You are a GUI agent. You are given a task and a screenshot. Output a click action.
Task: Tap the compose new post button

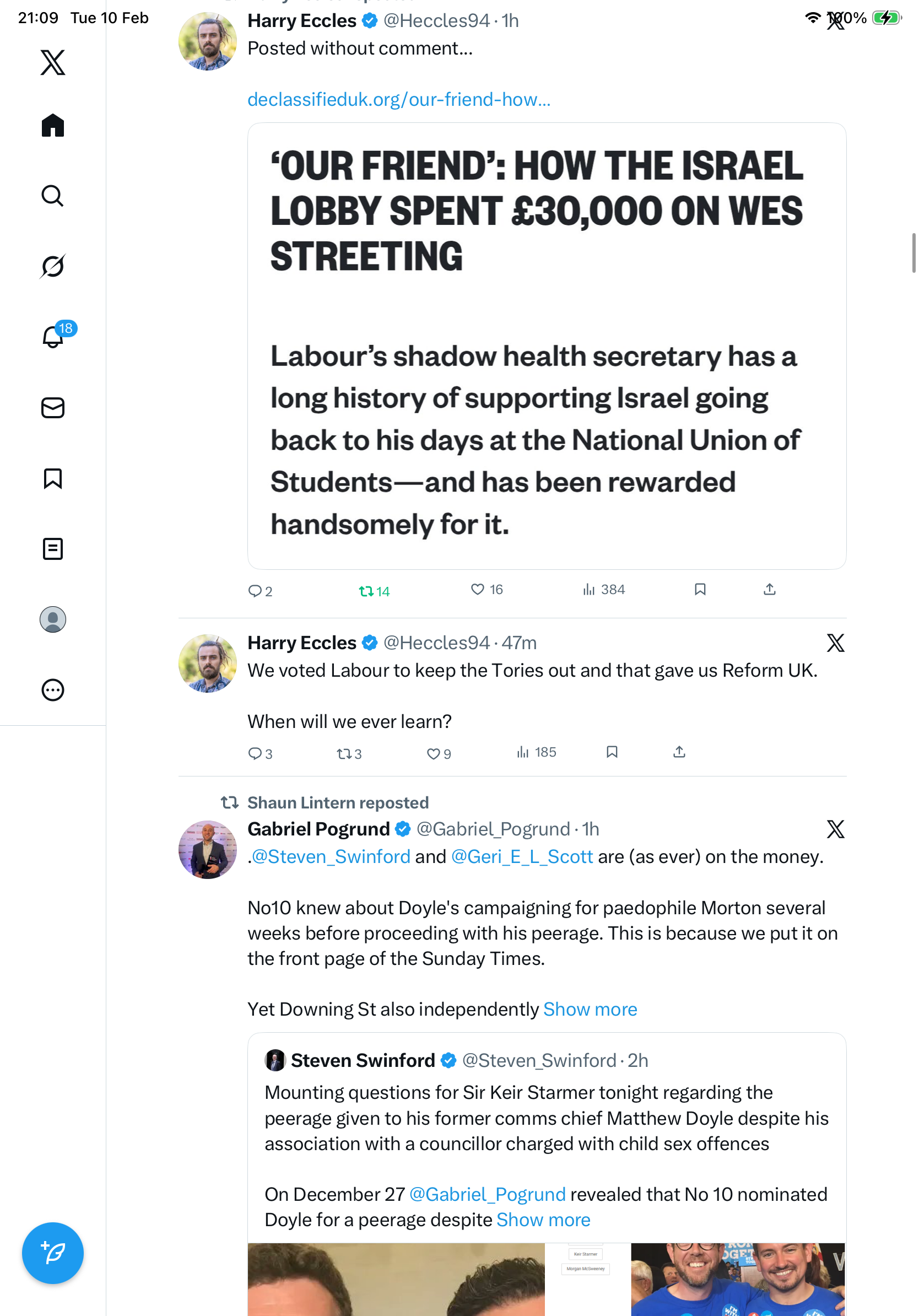[x=53, y=1253]
